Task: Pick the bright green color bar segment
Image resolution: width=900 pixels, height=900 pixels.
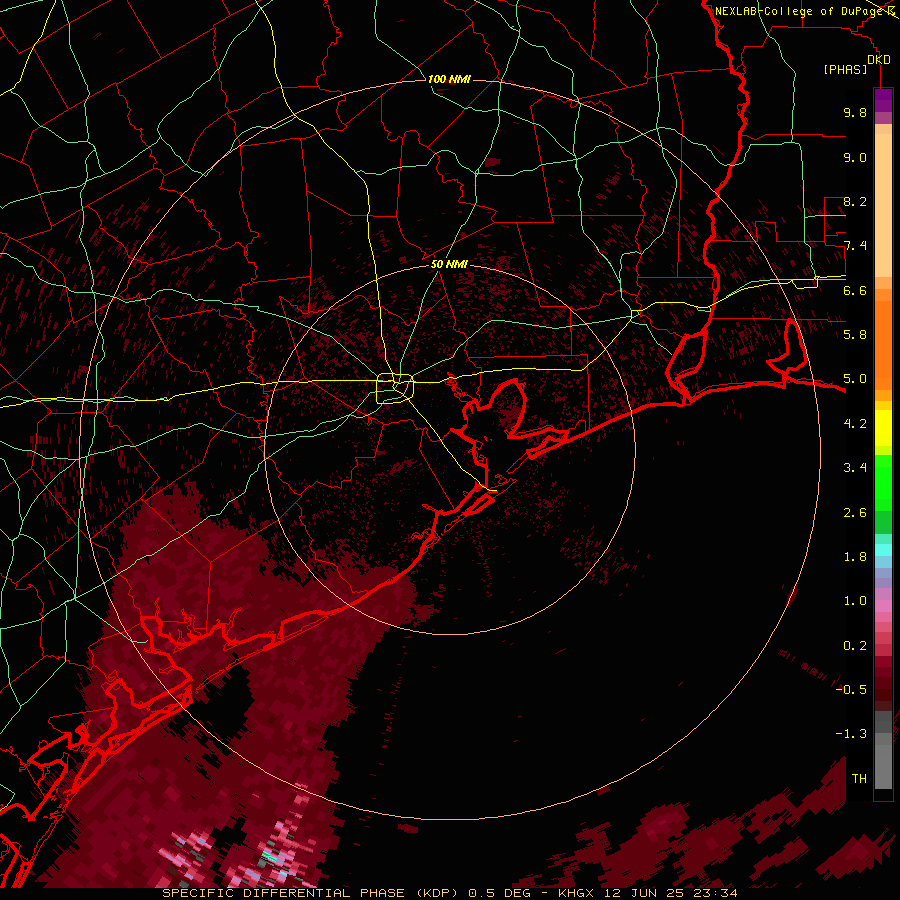Action: [x=883, y=482]
